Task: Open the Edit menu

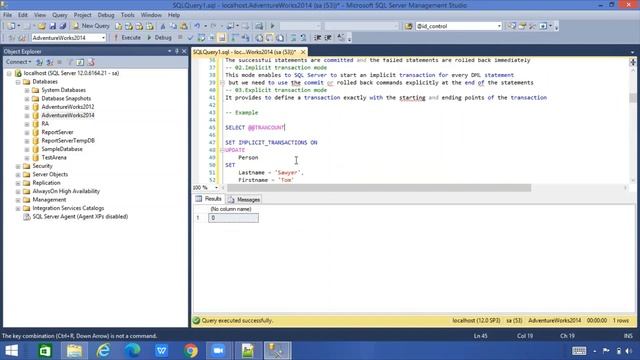Action: 23,15
